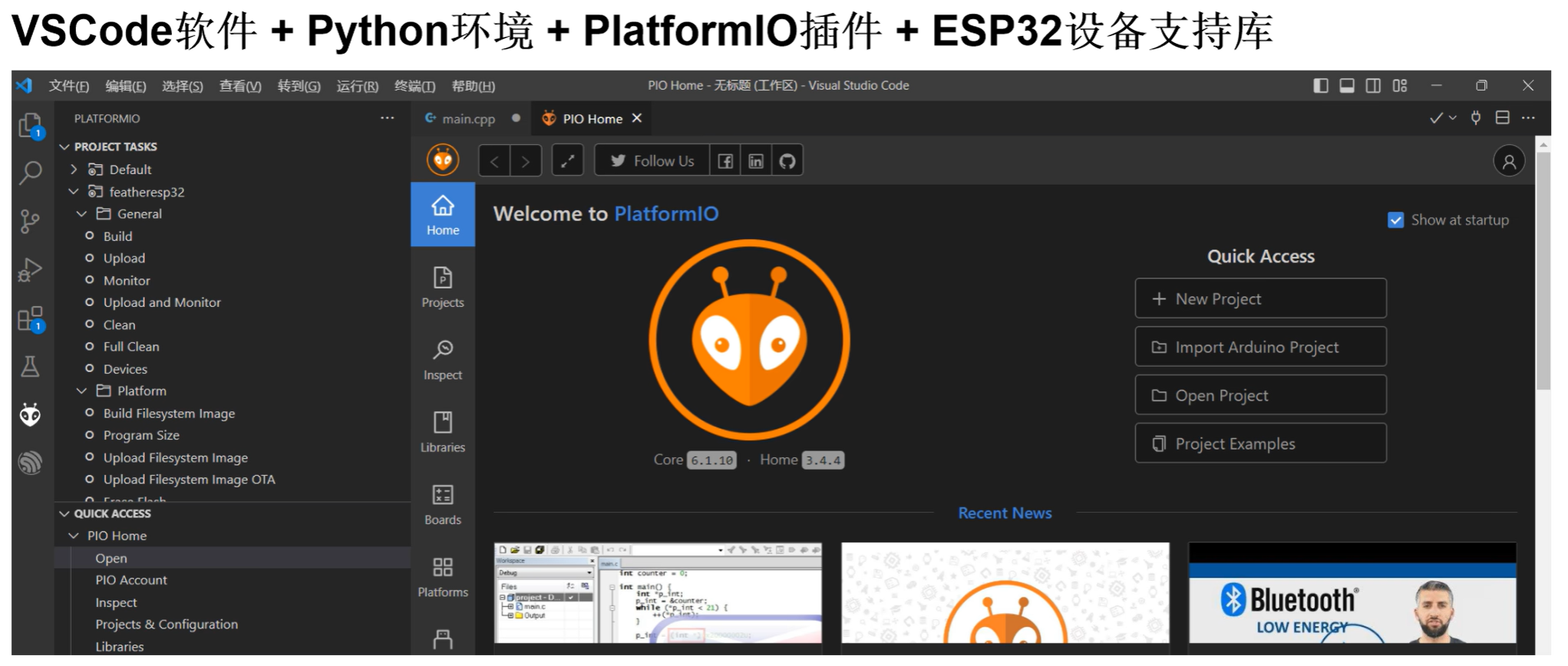Screen dimensions: 1568x666
Task: Collapse the Platform task group
Action: (82, 391)
